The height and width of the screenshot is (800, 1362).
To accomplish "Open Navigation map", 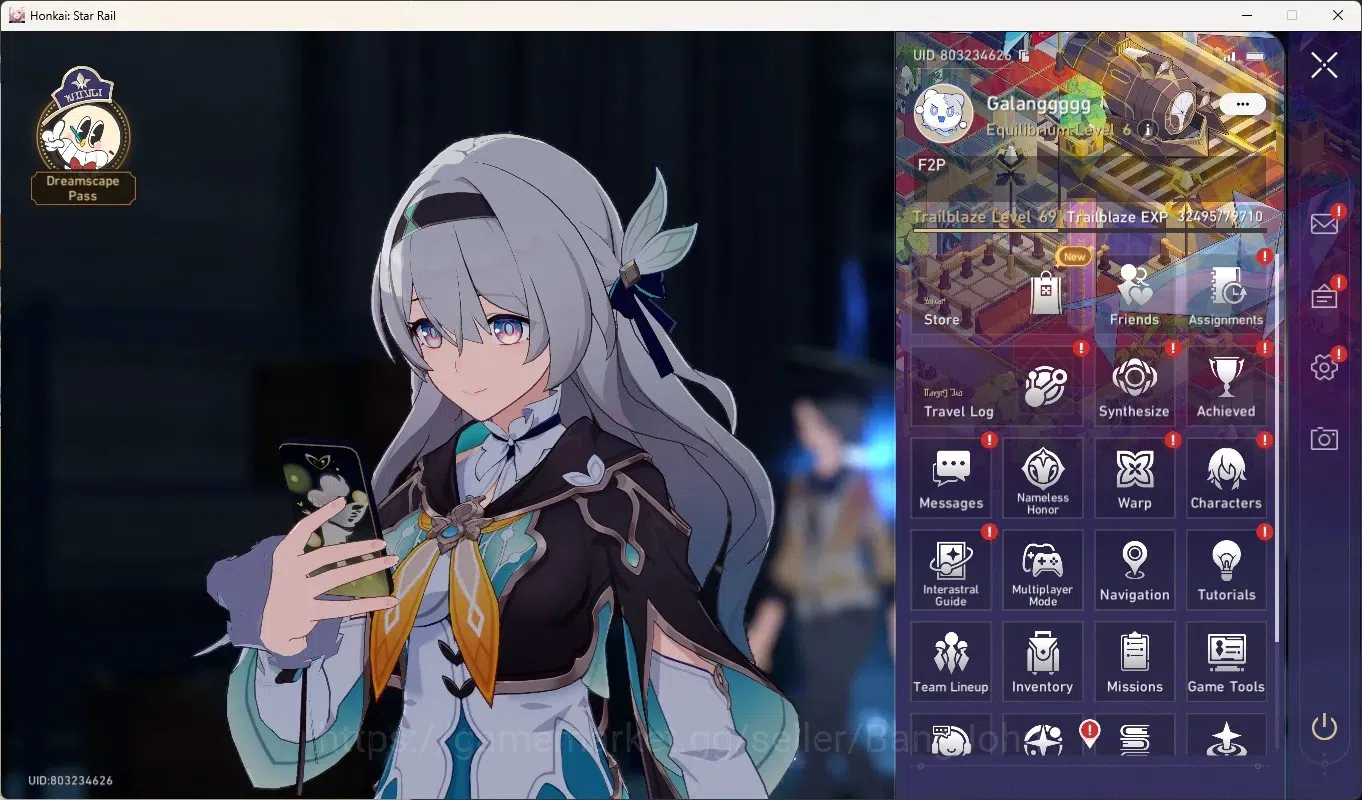I will (x=1134, y=570).
